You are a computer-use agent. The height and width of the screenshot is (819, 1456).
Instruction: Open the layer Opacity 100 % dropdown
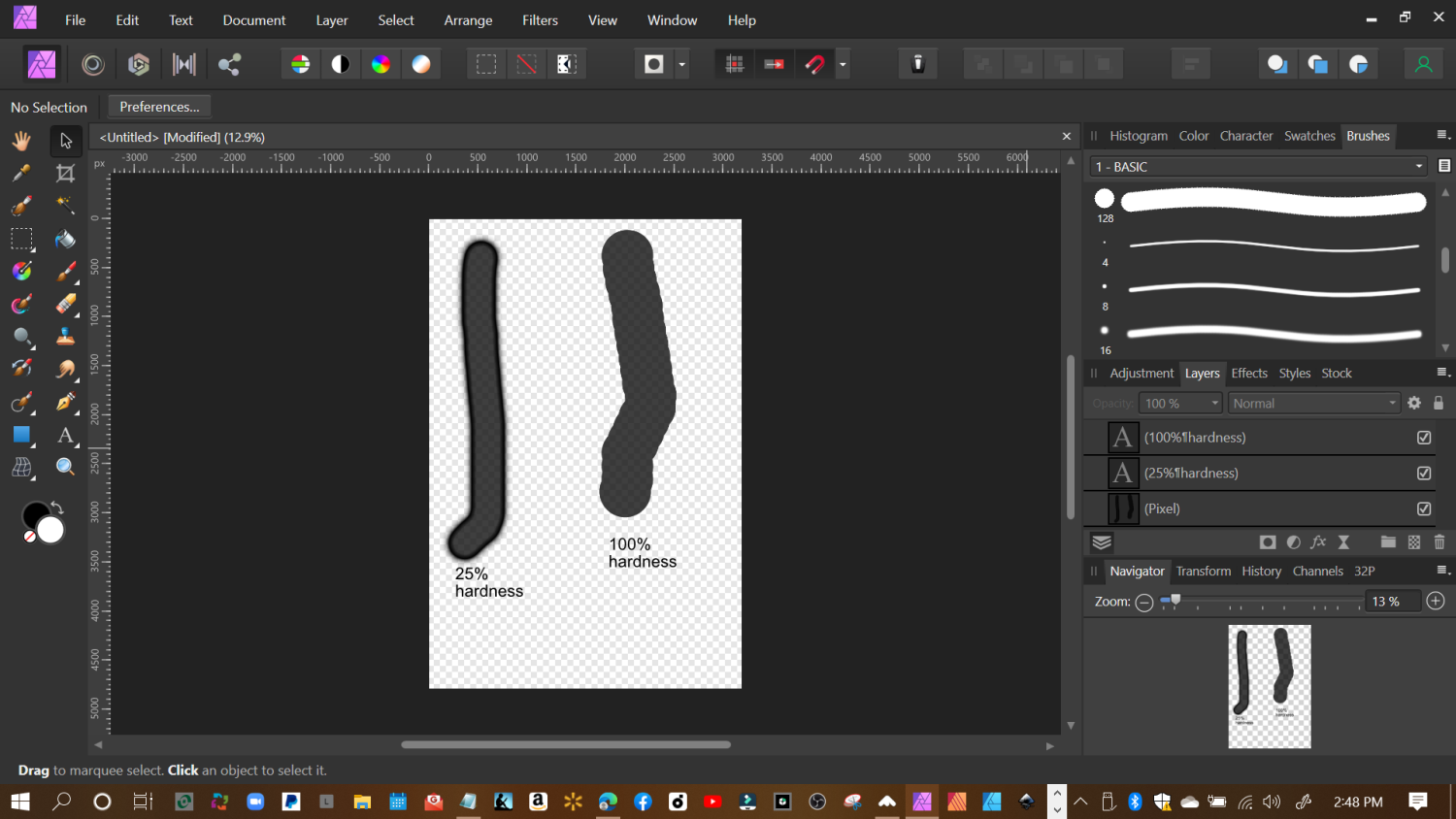tap(1180, 403)
